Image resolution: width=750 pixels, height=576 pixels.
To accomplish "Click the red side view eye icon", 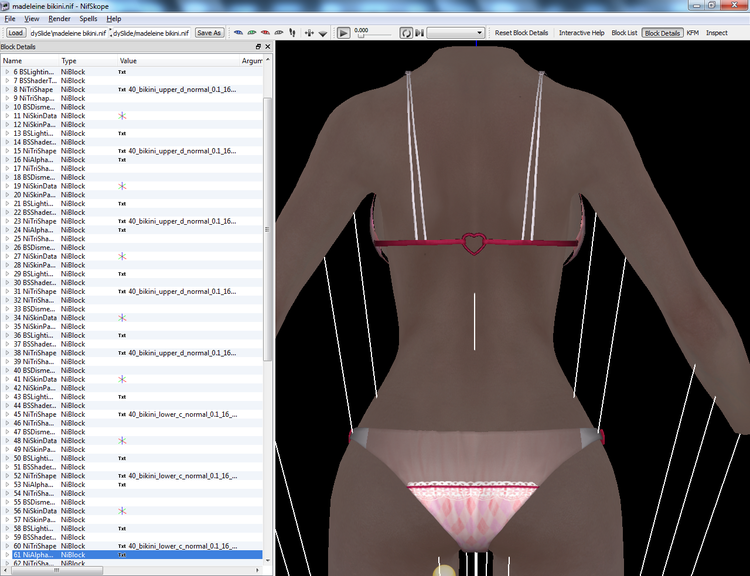I will 265,33.
